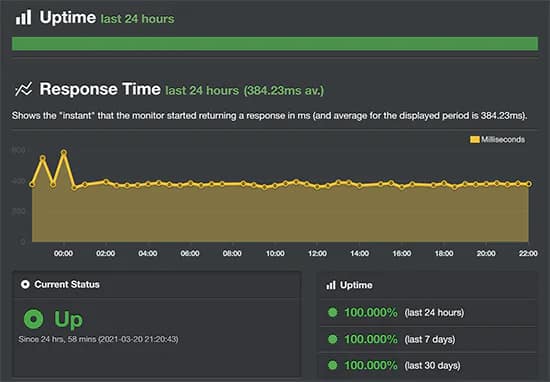The image size is (550, 382).
Task: Click the Since 24 hrs, 58 mins timestamp
Action: (x=98, y=339)
